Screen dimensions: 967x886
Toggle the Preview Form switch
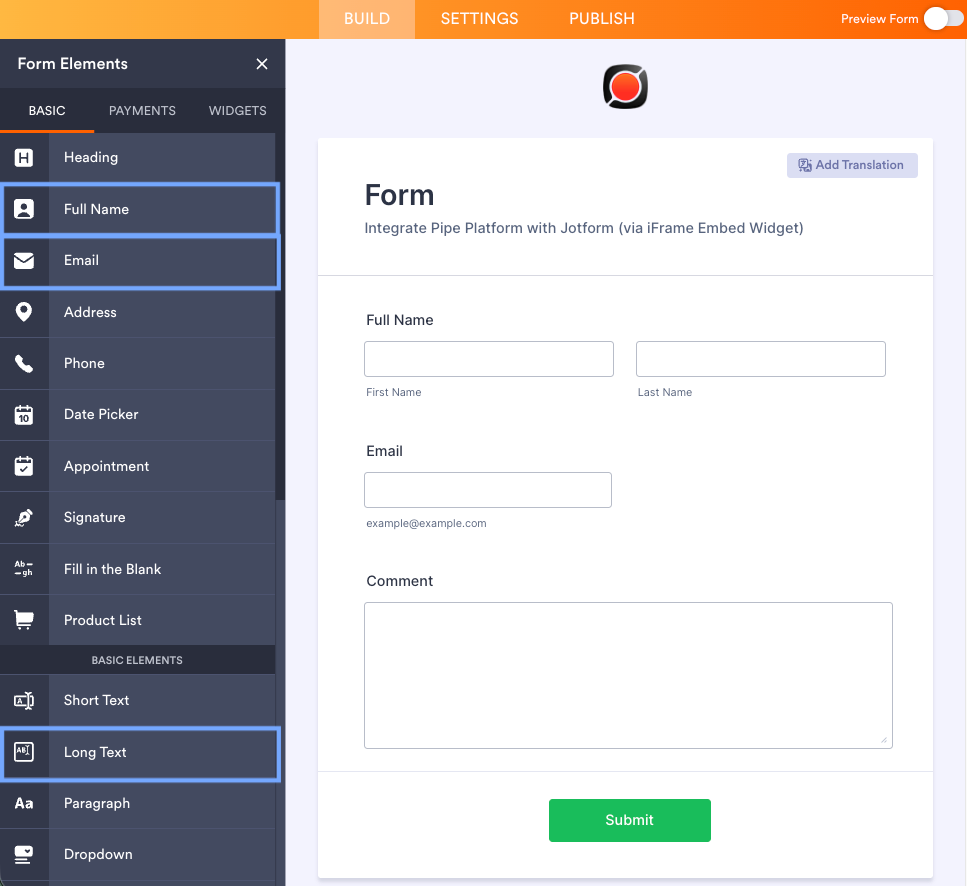(944, 18)
